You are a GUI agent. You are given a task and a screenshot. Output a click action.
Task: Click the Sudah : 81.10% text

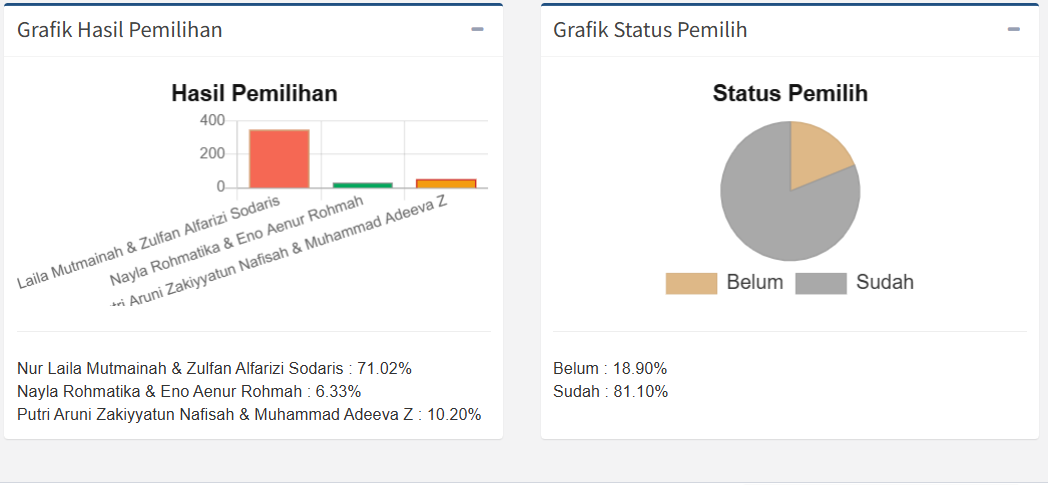(610, 391)
